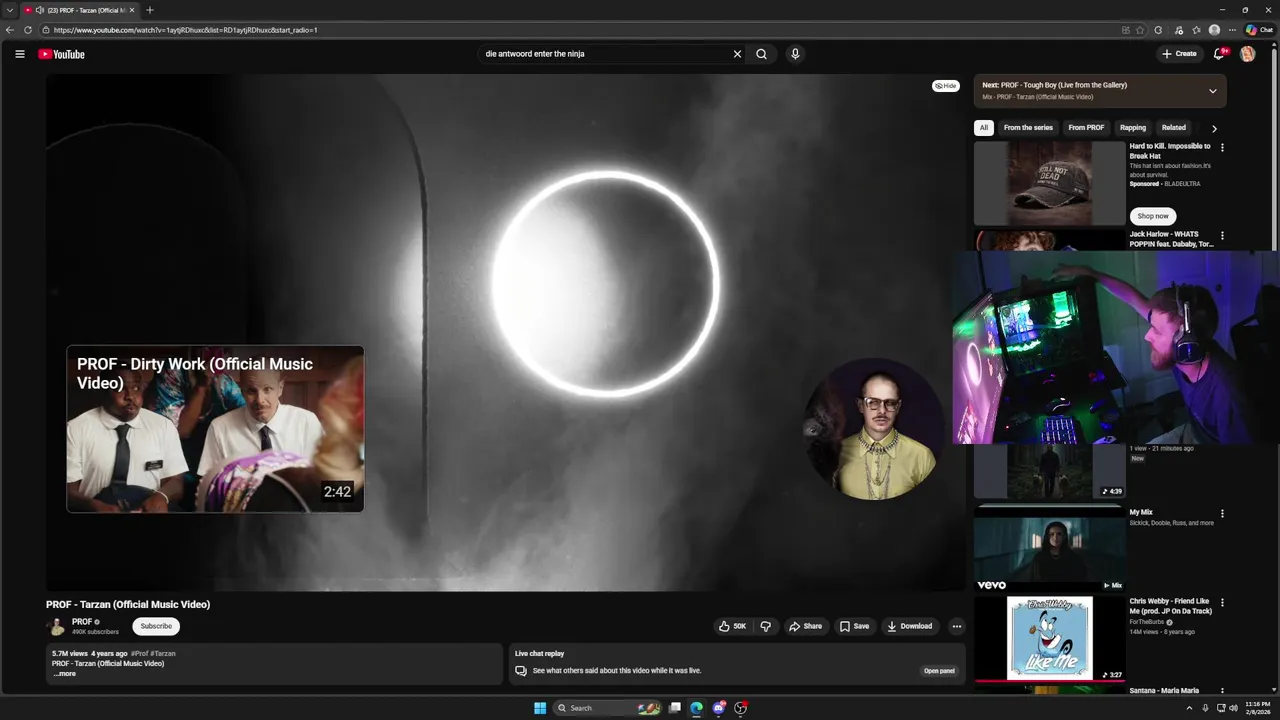Open browser profile icon
Viewport: 1280px width, 720px height.
coord(1214,30)
